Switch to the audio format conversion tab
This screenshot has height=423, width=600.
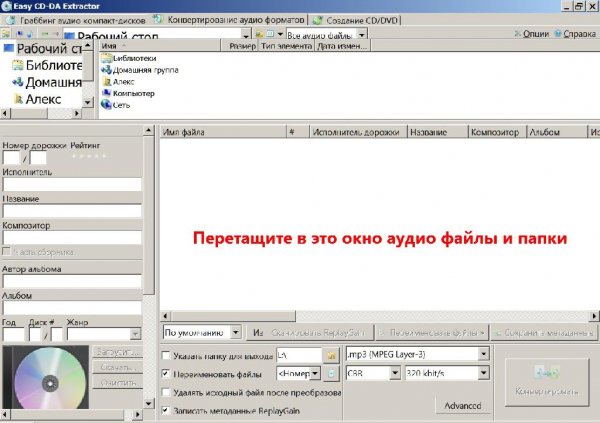tap(229, 20)
